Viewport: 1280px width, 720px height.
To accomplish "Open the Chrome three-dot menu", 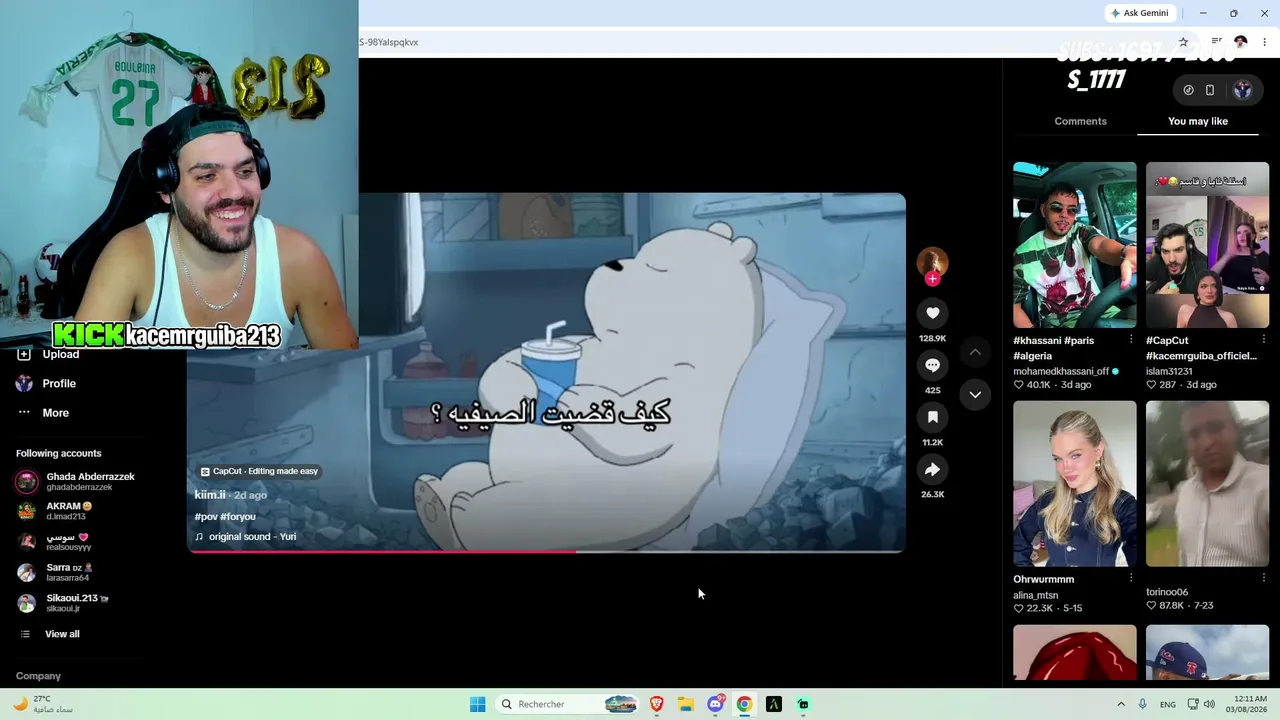I will (x=1264, y=42).
